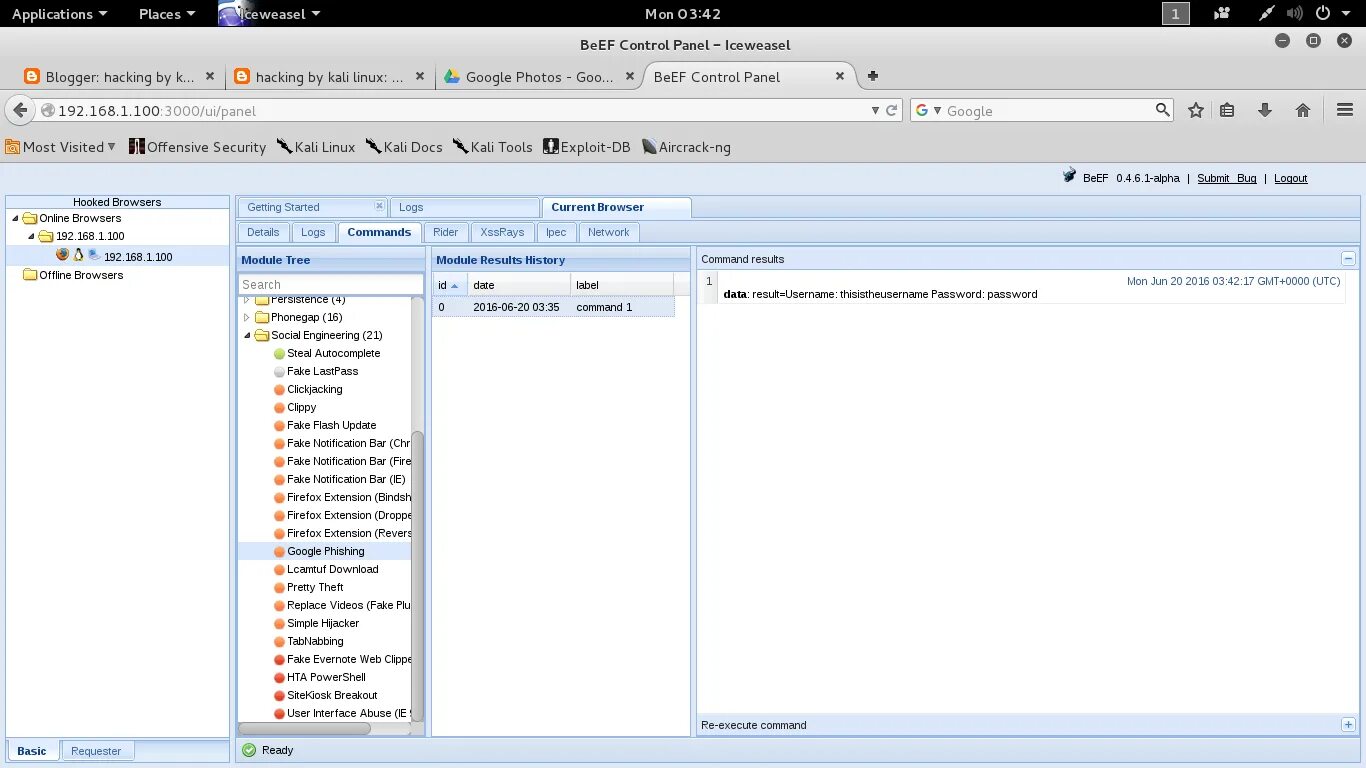
Task: Click the Module Tree search field
Action: pyautogui.click(x=331, y=284)
